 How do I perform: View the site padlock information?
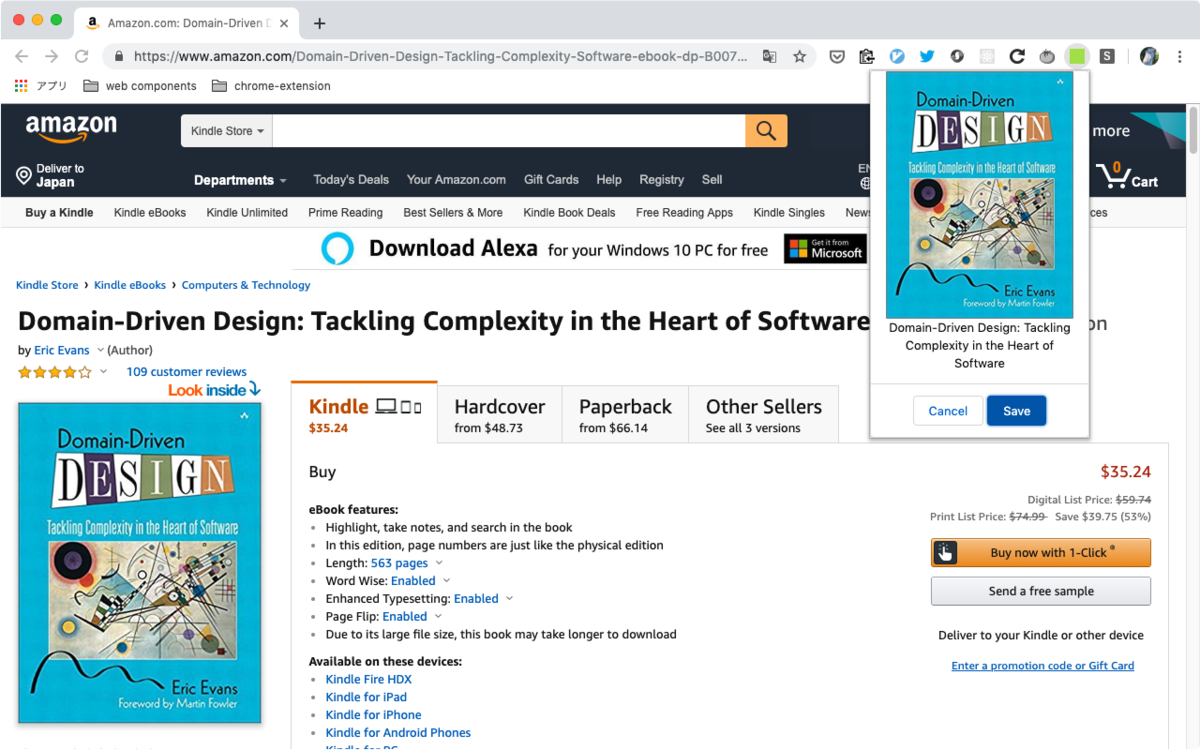(x=119, y=57)
